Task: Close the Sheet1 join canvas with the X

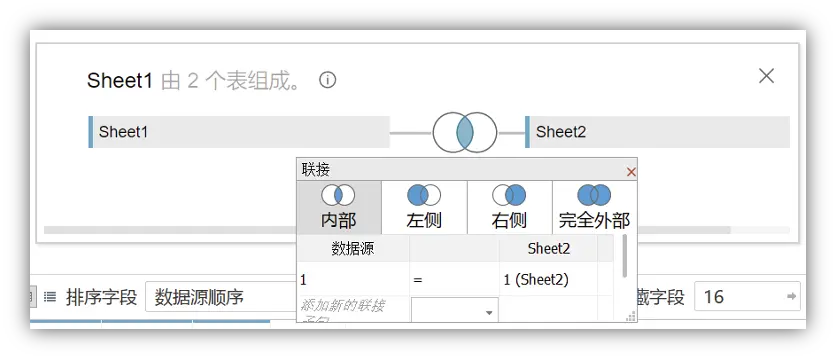Action: click(x=766, y=76)
